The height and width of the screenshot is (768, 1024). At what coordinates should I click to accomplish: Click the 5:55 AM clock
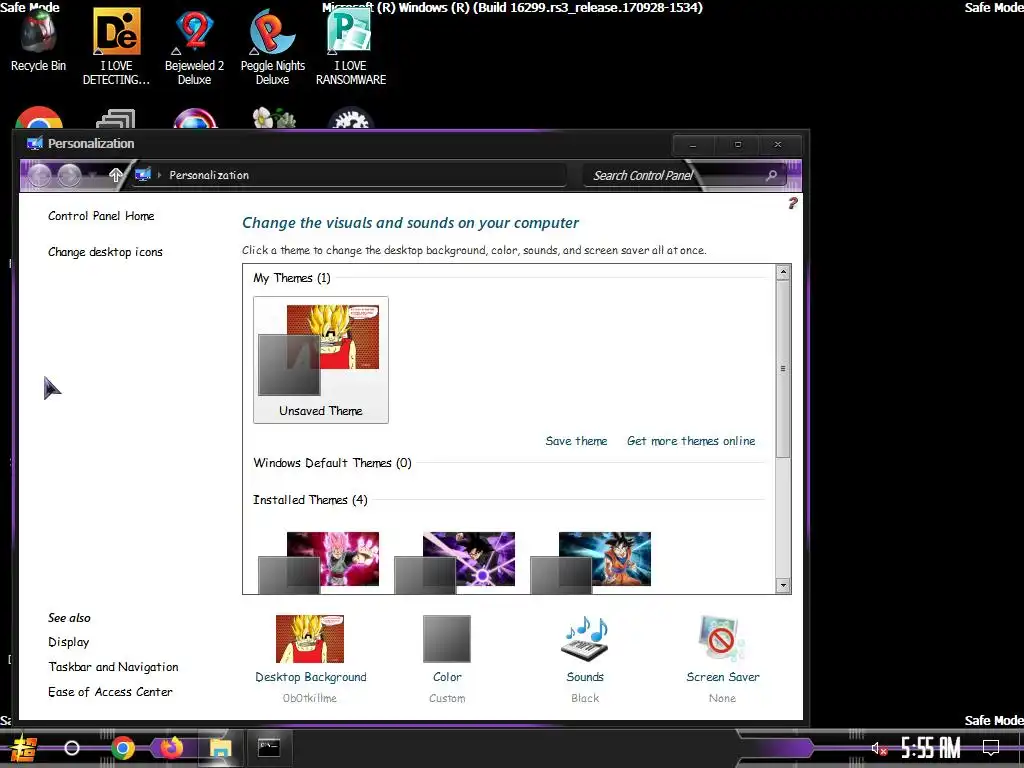(x=931, y=748)
